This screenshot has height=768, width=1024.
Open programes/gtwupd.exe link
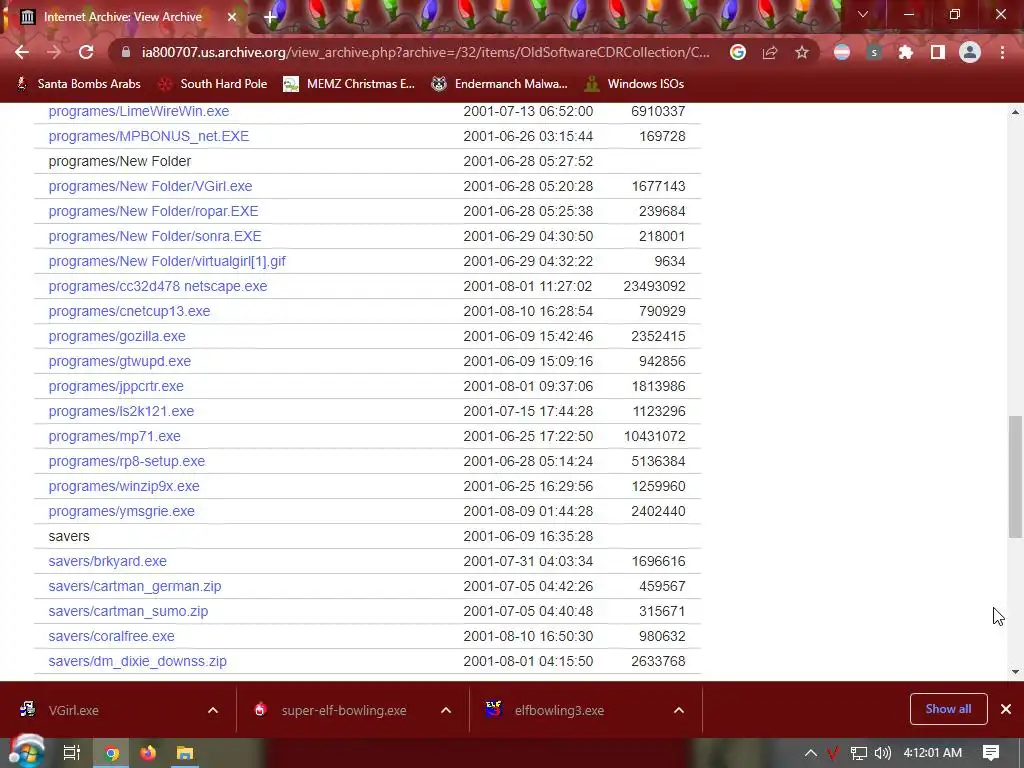(x=120, y=361)
